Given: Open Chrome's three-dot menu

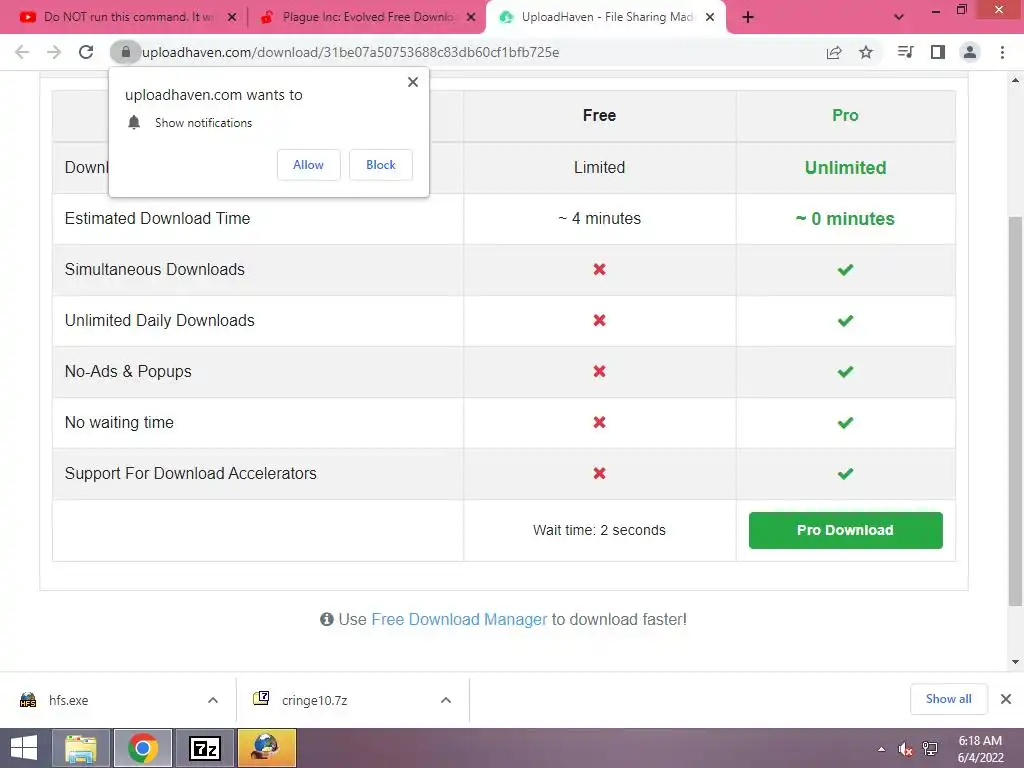Looking at the screenshot, I should coord(1002,52).
